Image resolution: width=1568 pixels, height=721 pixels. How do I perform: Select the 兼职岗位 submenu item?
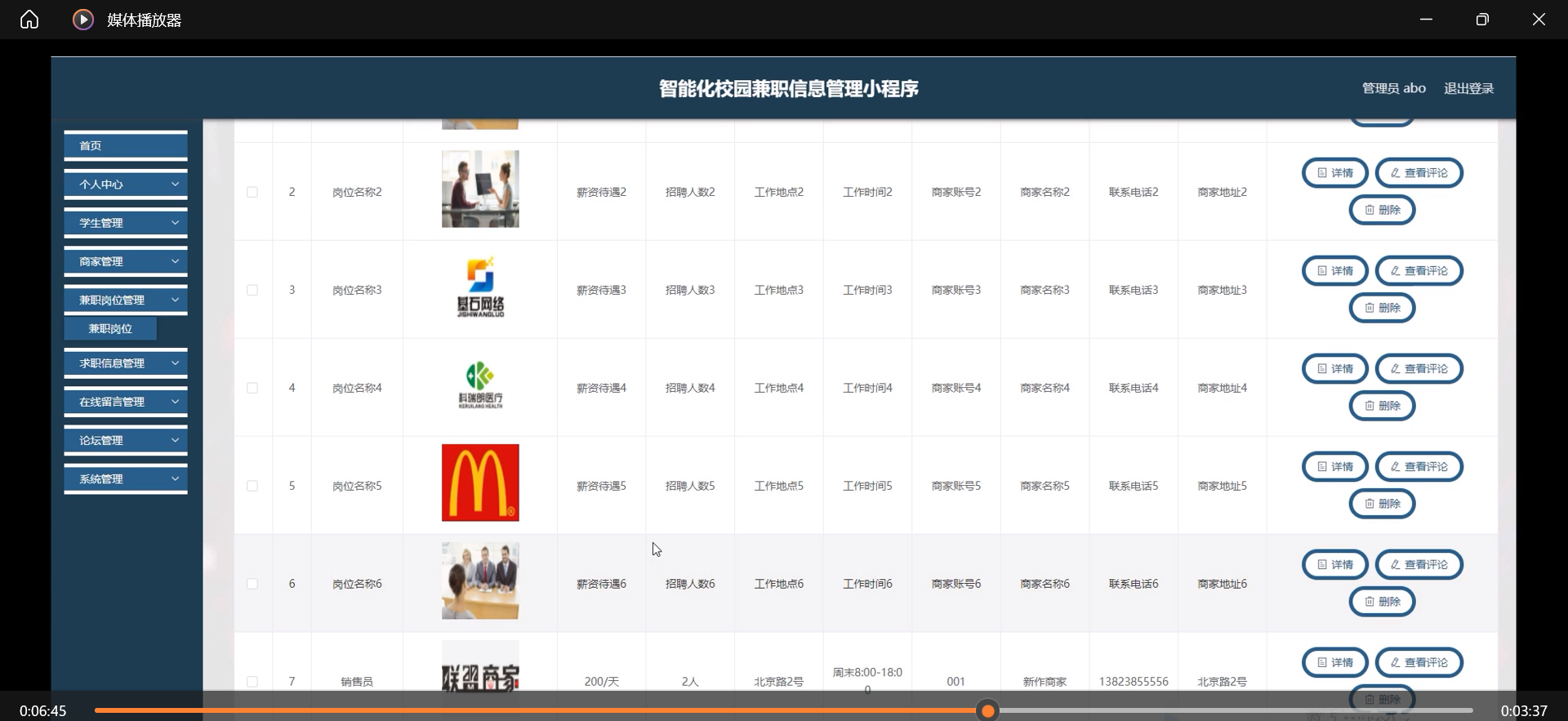pyautogui.click(x=110, y=328)
